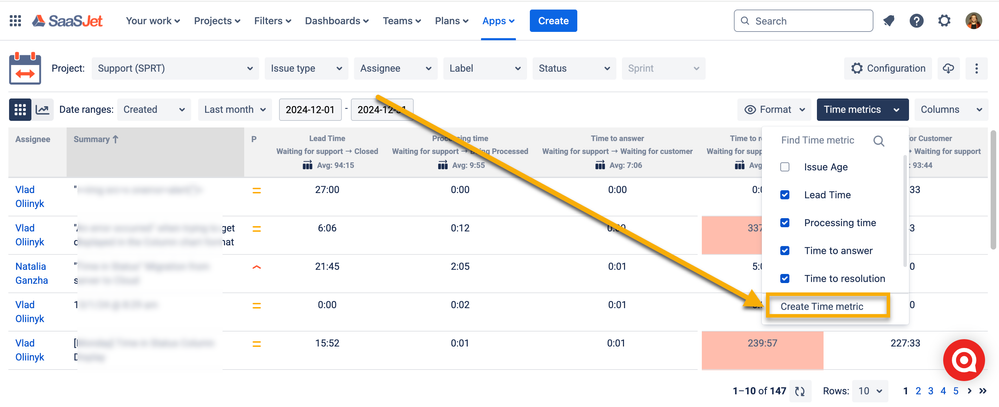Open the Project Support (SPRT) dropdown
The image size is (999, 407).
175,68
